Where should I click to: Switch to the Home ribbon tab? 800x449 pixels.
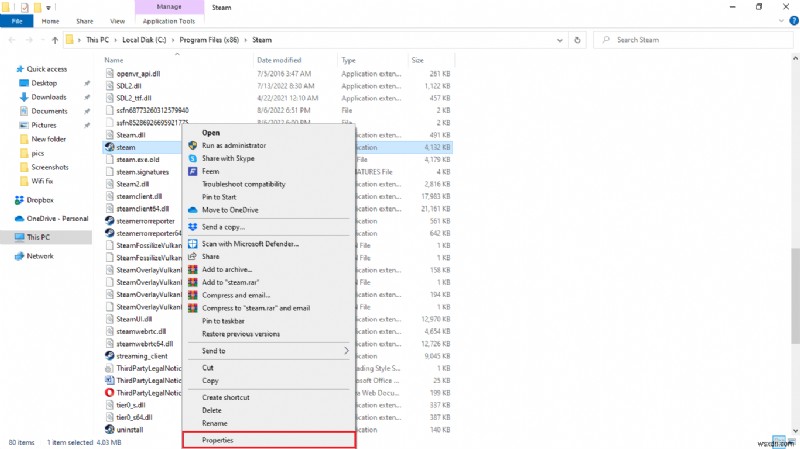click(x=50, y=21)
